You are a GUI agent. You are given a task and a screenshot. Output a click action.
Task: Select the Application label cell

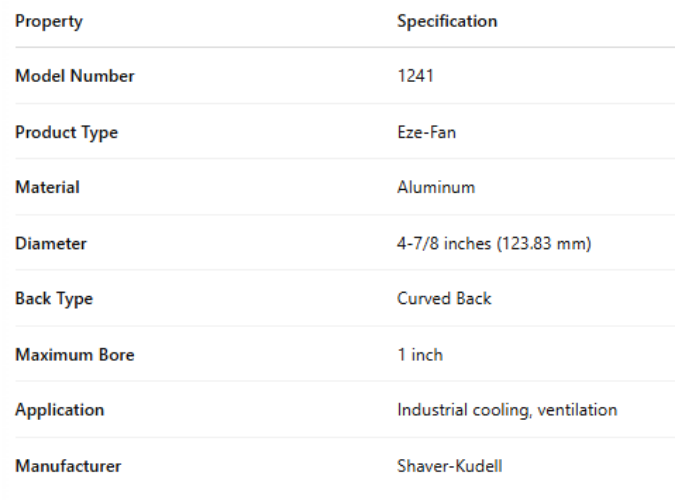coord(60,410)
